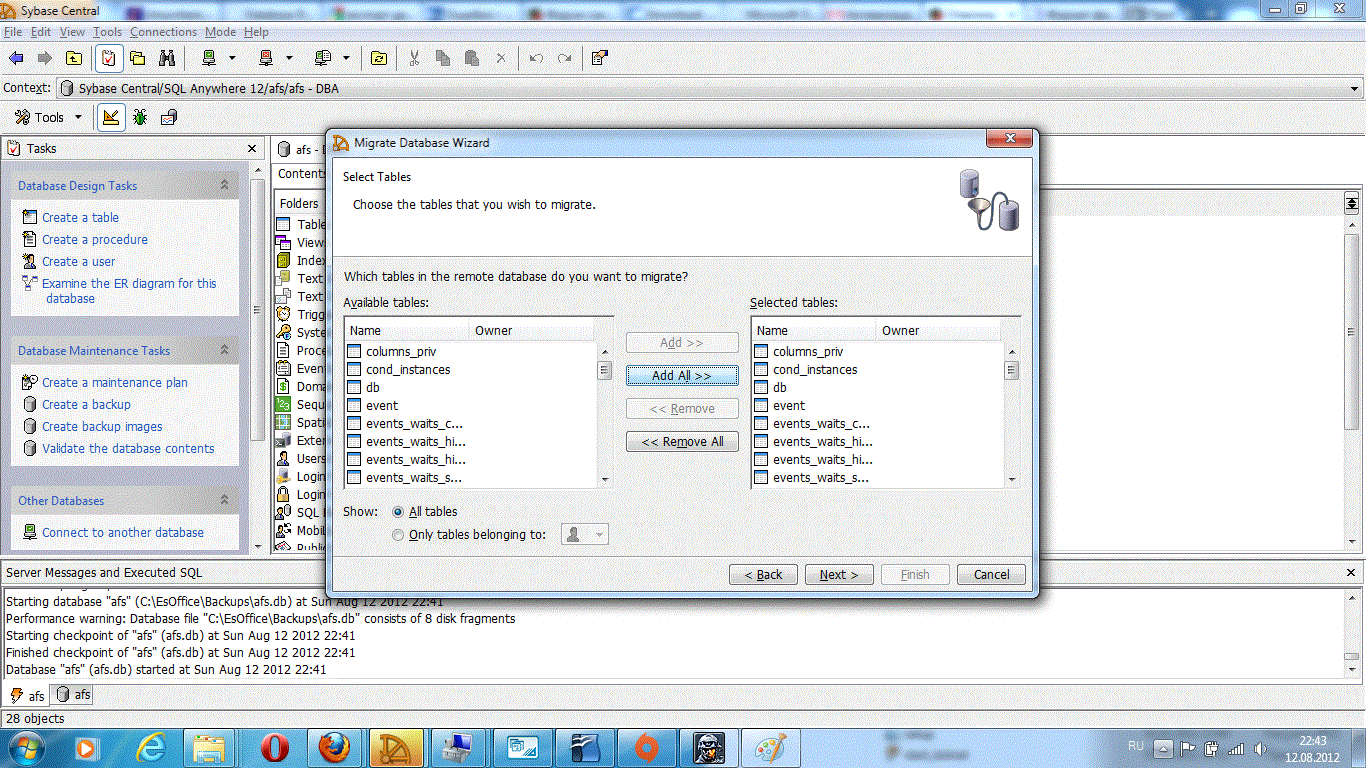
Task: Open Properties toolbar icon
Action: (599, 58)
